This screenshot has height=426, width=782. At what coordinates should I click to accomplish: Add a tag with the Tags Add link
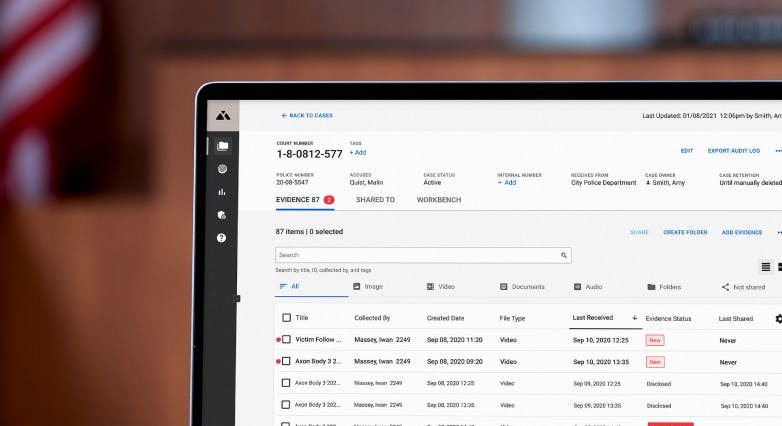(x=358, y=153)
